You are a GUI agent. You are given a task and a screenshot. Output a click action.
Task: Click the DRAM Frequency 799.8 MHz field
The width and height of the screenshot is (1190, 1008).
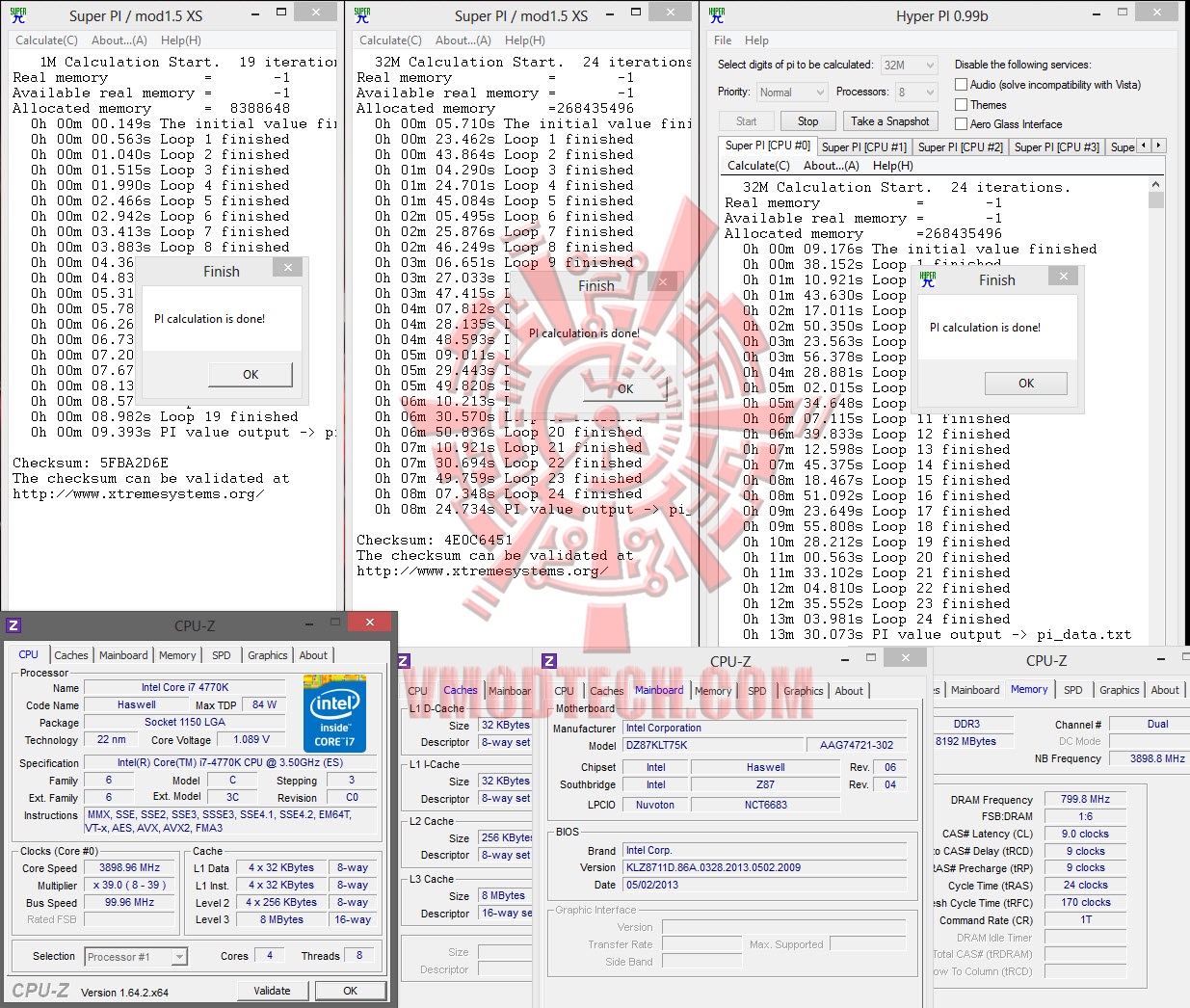pyautogui.click(x=1085, y=799)
